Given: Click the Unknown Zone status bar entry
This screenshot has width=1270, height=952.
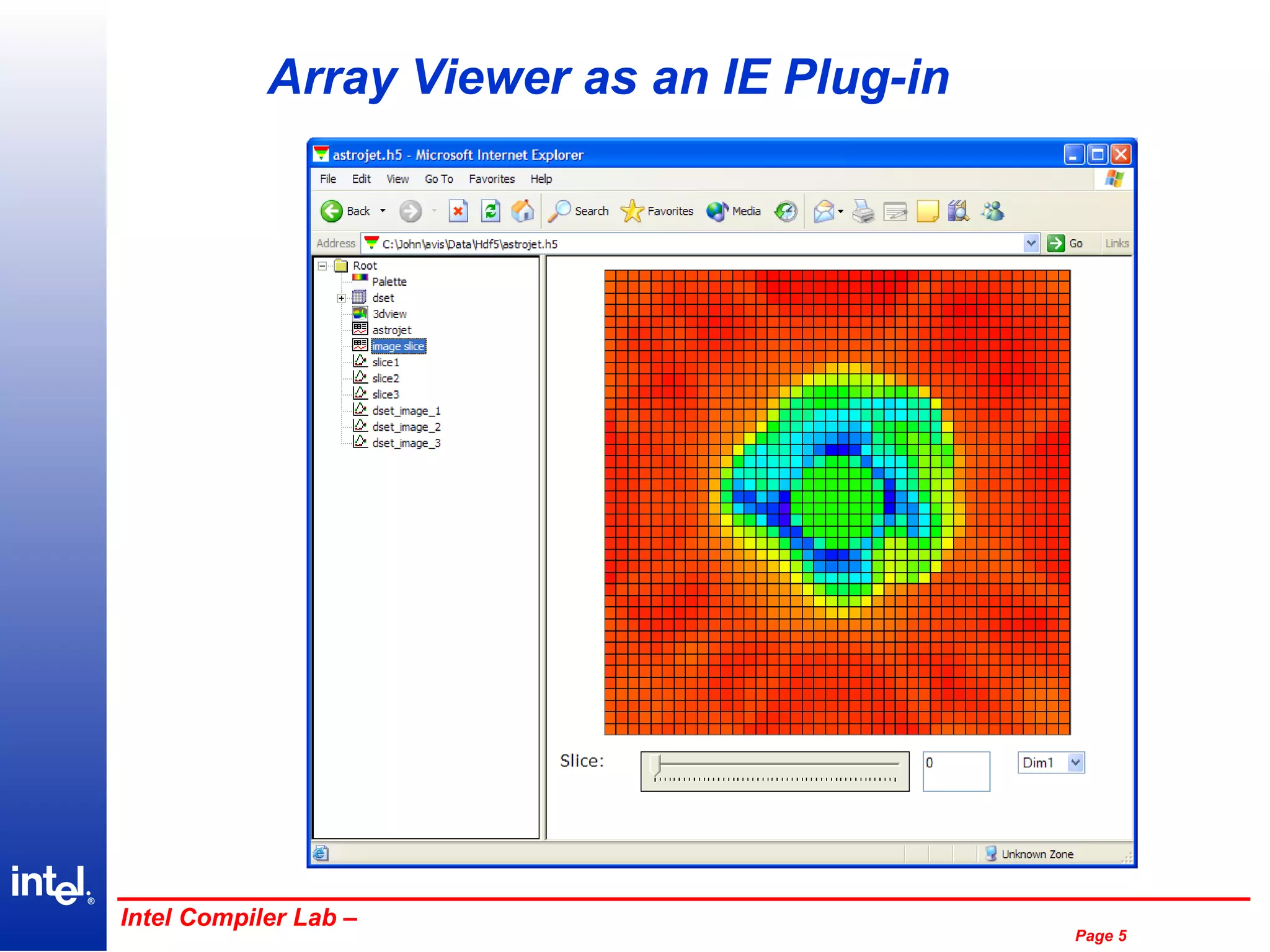Looking at the screenshot, I should tap(1030, 855).
